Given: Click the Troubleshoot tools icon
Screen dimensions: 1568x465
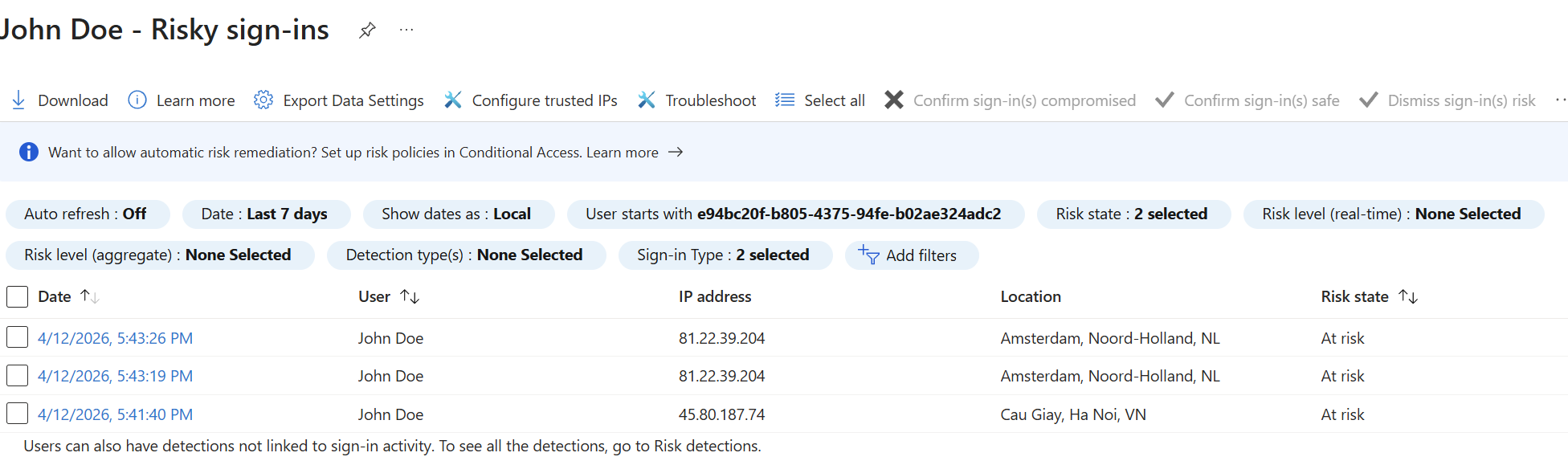Looking at the screenshot, I should click(647, 100).
